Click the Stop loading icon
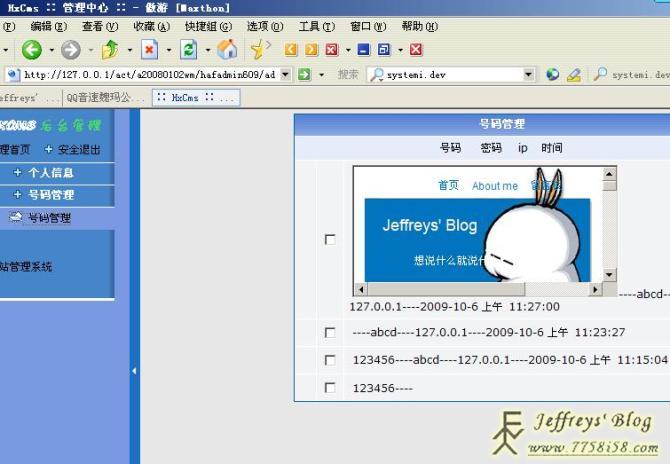The height and width of the screenshot is (464, 670). [149, 49]
